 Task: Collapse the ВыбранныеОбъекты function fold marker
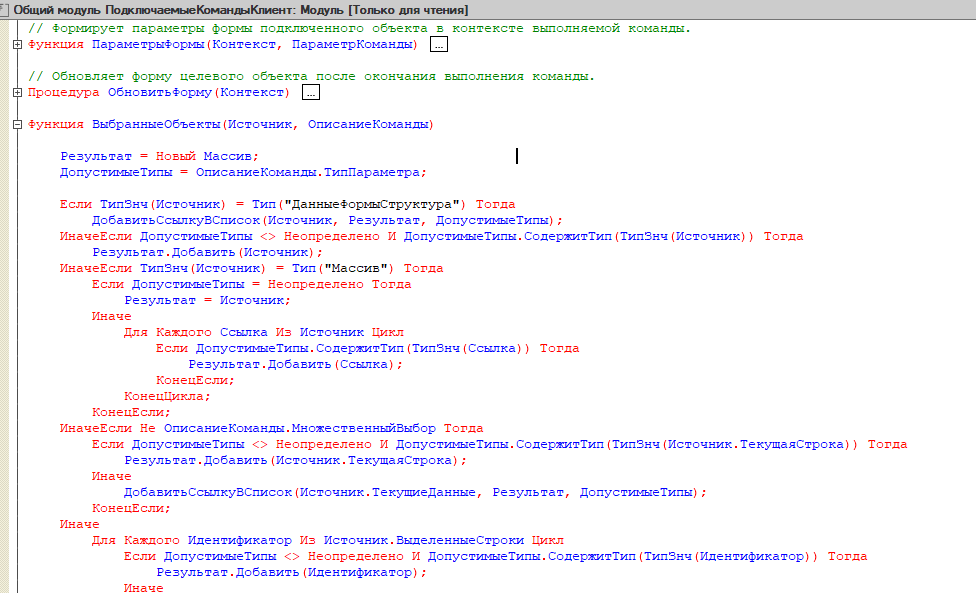tap(17, 124)
